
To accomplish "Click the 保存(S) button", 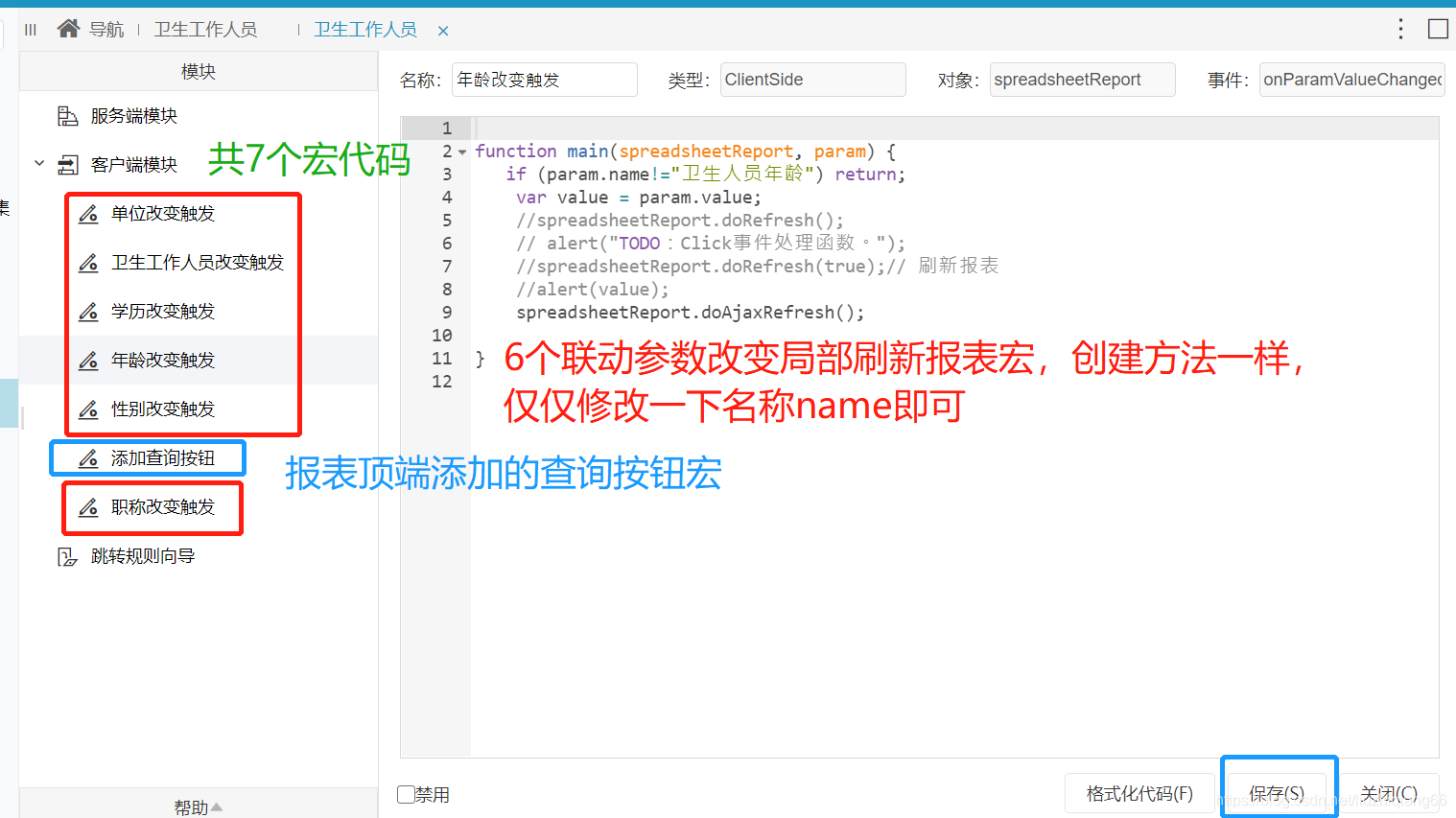I will point(1277,794).
